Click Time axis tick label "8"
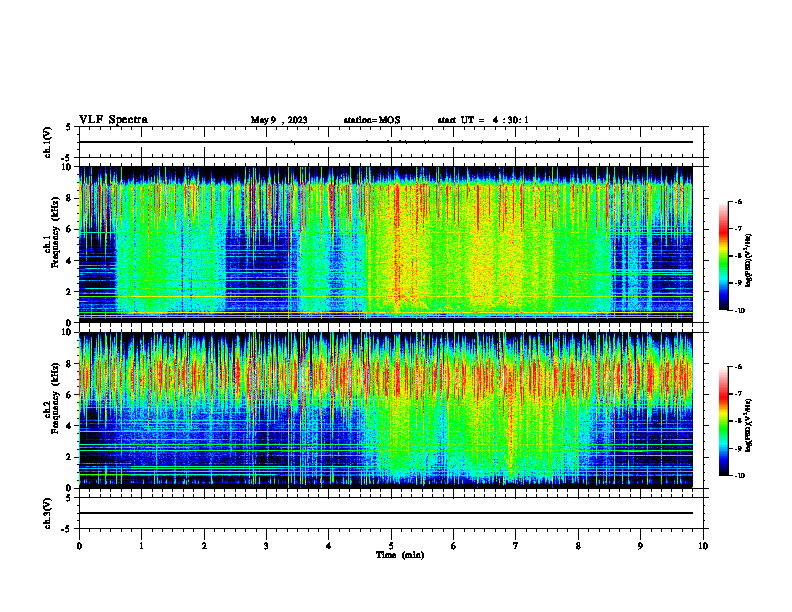 578,546
